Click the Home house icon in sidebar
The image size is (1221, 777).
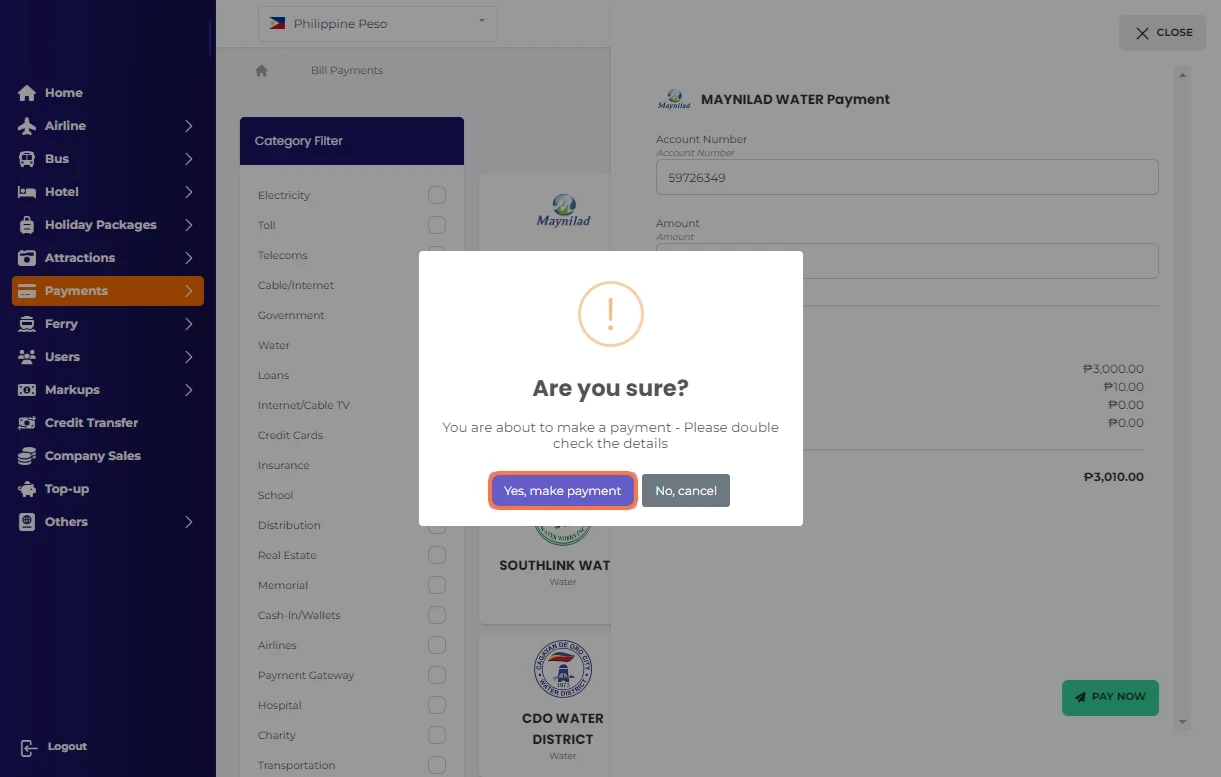[x=27, y=93]
